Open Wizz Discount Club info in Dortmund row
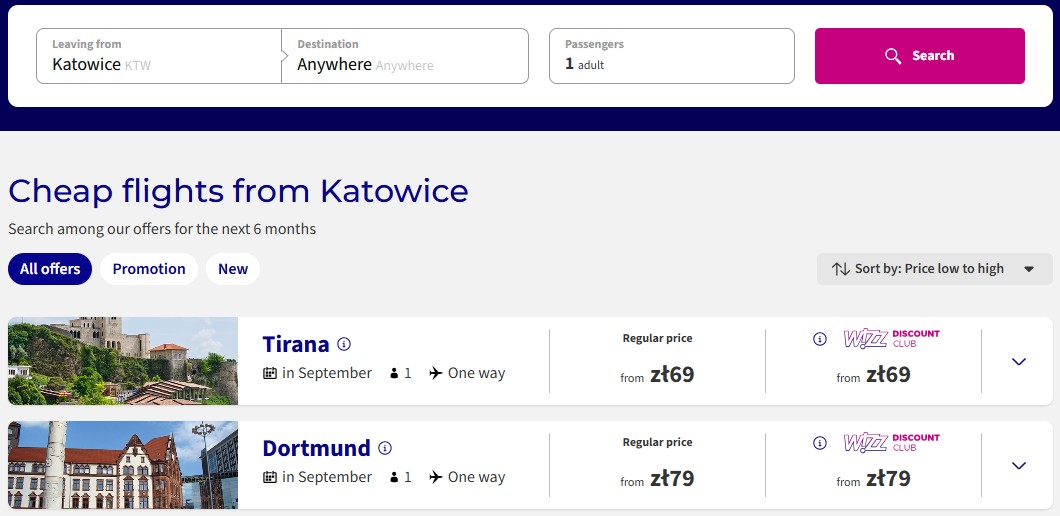The width and height of the screenshot is (1060, 516). click(819, 443)
